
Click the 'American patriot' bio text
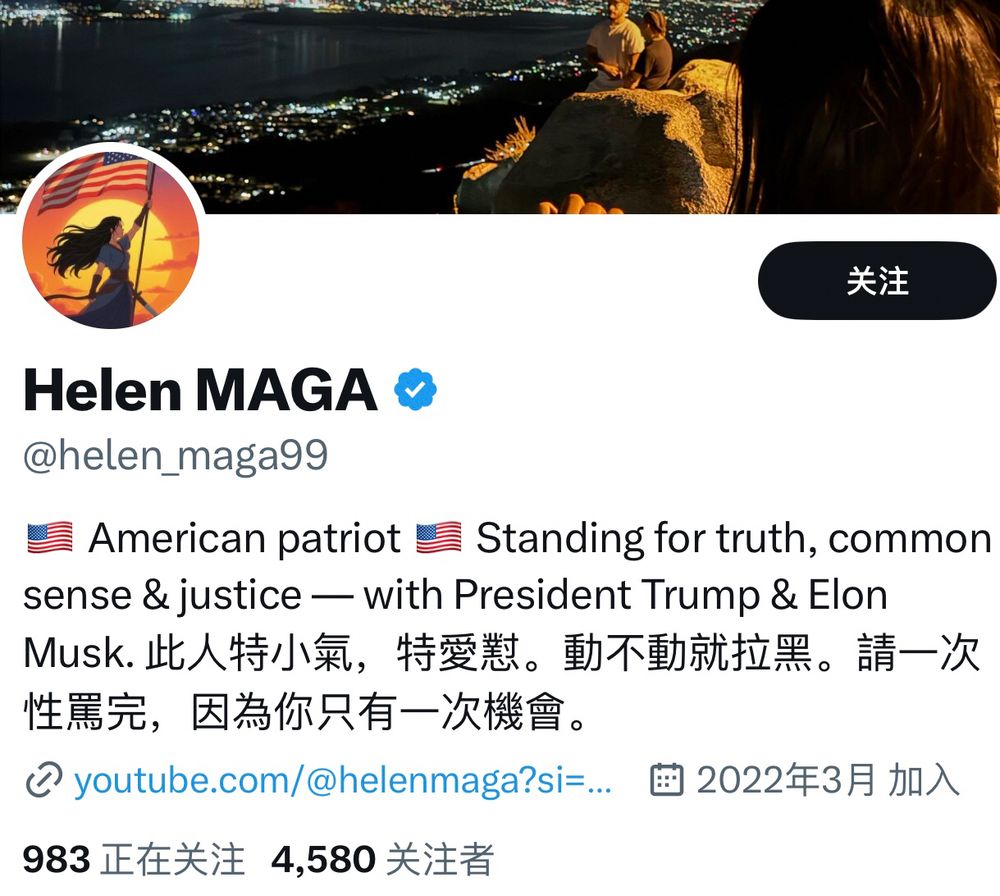point(244,538)
